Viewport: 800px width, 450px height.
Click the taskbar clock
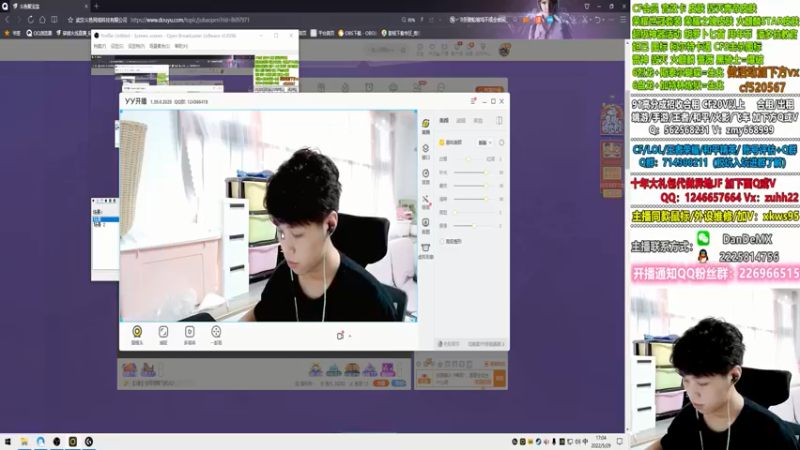(601, 441)
